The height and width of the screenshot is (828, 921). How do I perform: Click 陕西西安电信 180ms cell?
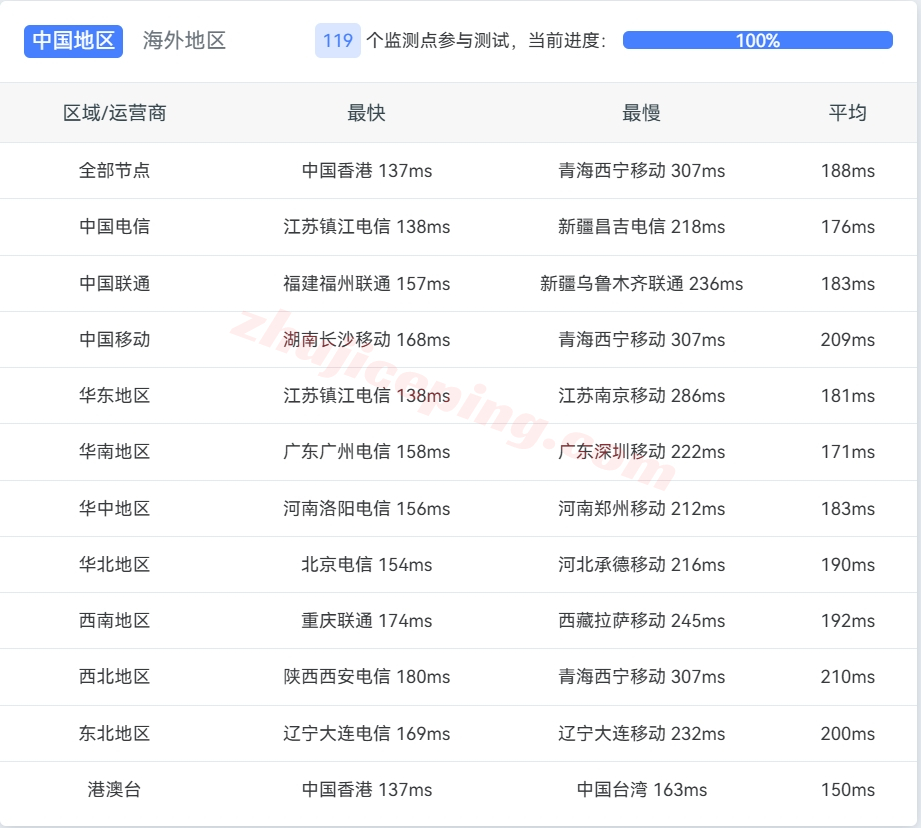[367, 676]
